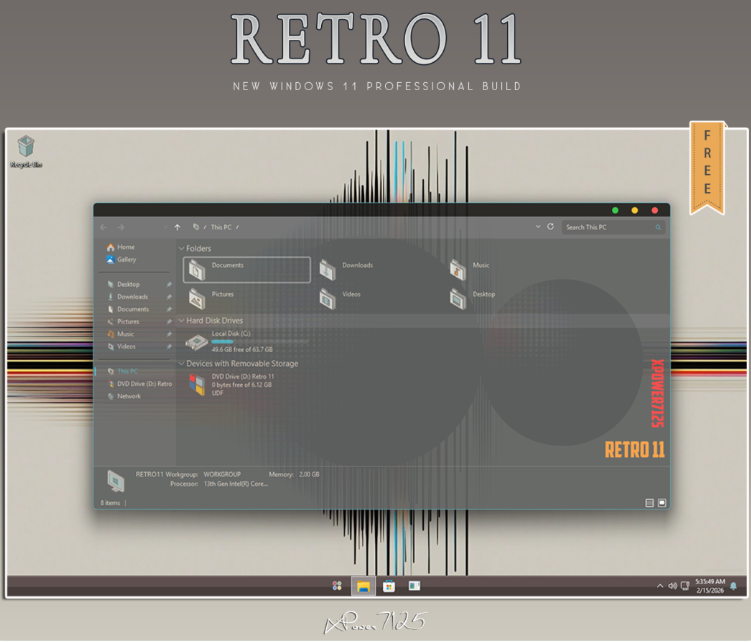Image resolution: width=751 pixels, height=642 pixels.
Task: Collapse the Hard Disk Drives group
Action: [182, 320]
